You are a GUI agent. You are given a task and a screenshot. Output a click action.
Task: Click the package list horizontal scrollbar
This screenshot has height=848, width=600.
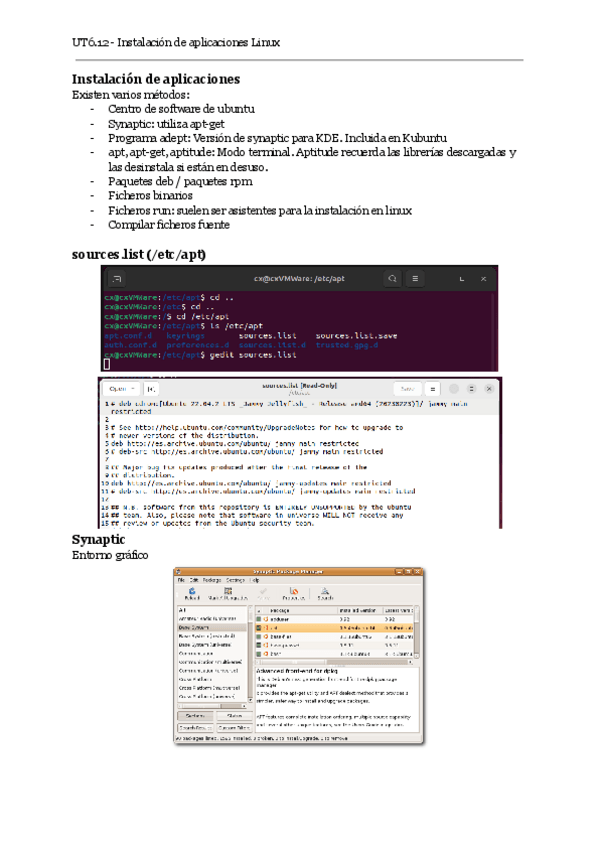pos(334,662)
